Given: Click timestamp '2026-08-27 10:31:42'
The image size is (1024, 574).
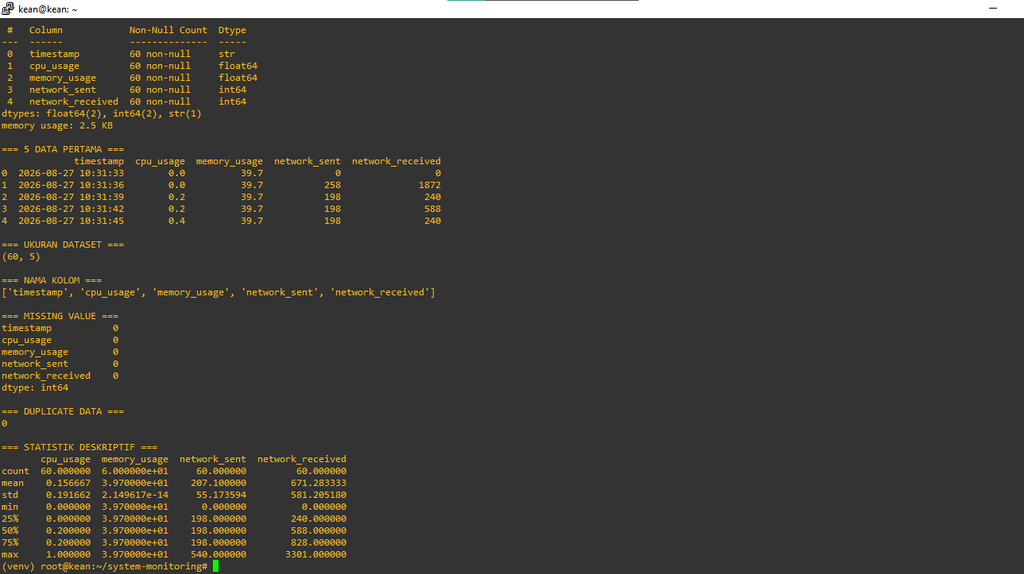Looking at the screenshot, I should [x=71, y=209].
